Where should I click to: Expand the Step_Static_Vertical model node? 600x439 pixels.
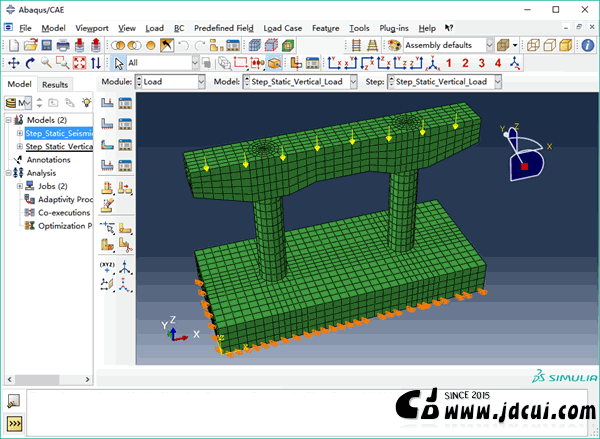[20, 147]
